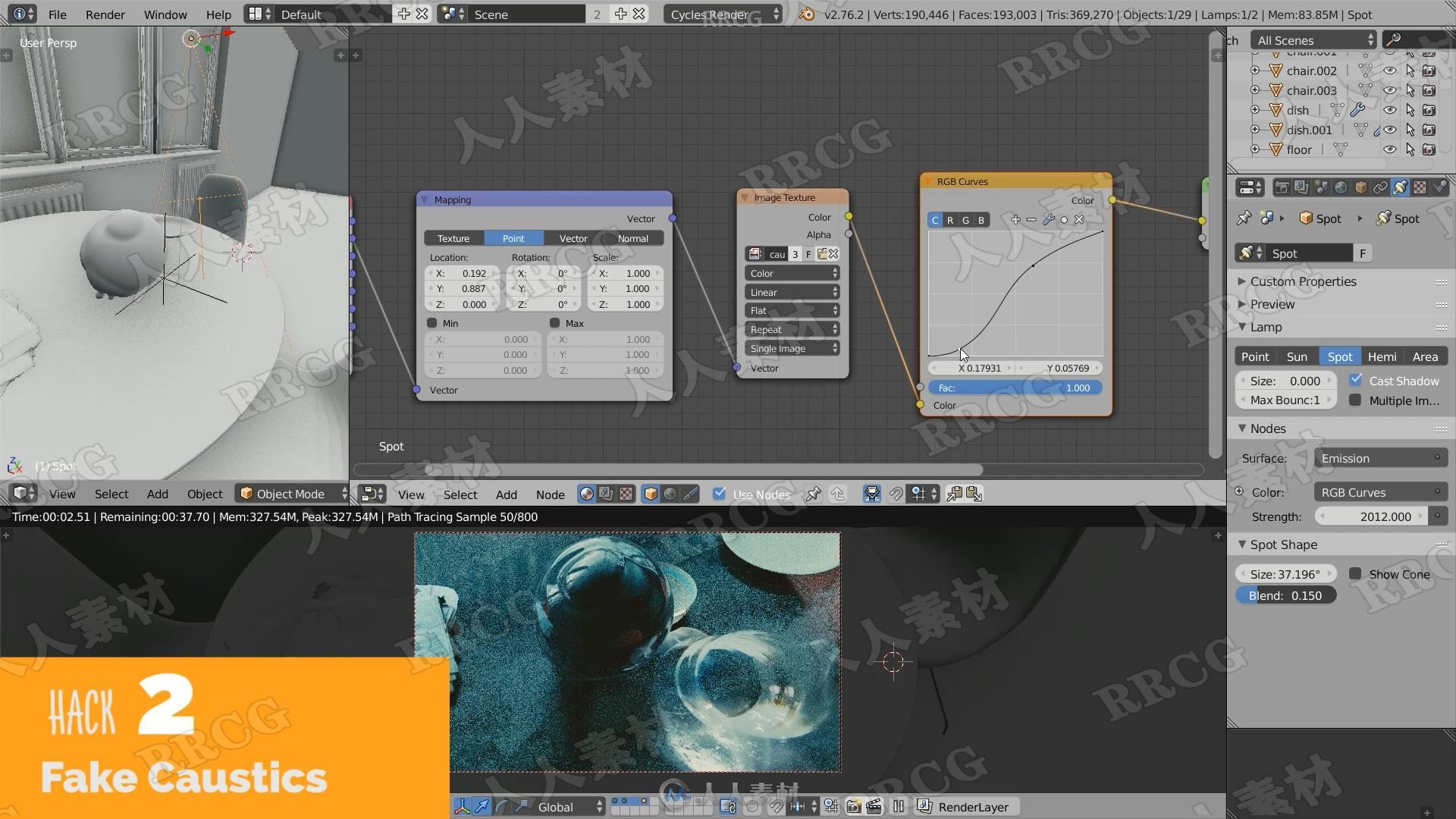Click the Object Mode dropdown

click(289, 493)
